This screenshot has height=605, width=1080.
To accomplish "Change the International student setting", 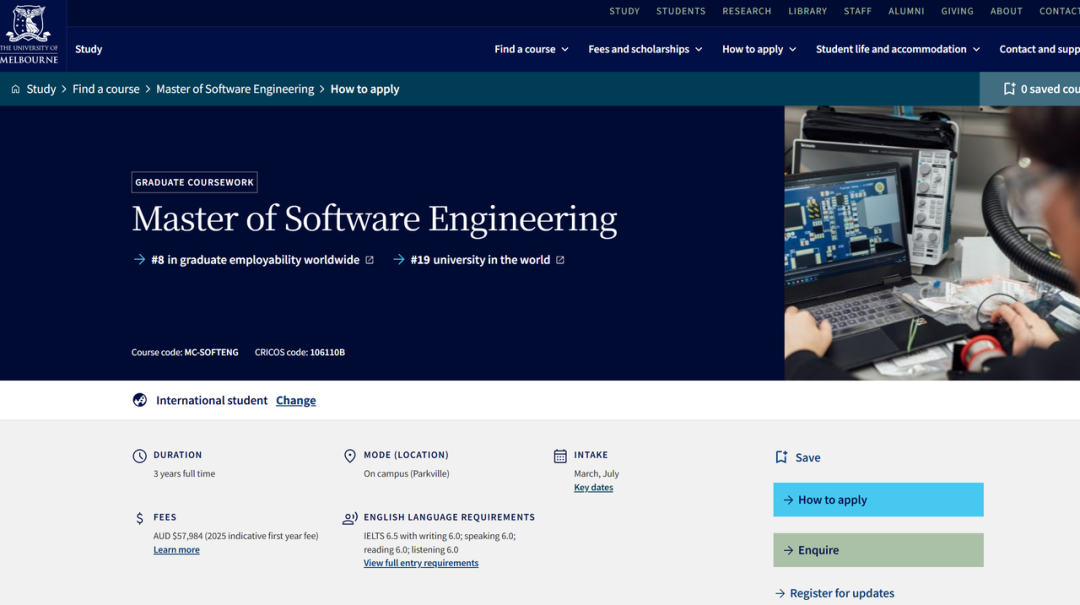I will [296, 400].
